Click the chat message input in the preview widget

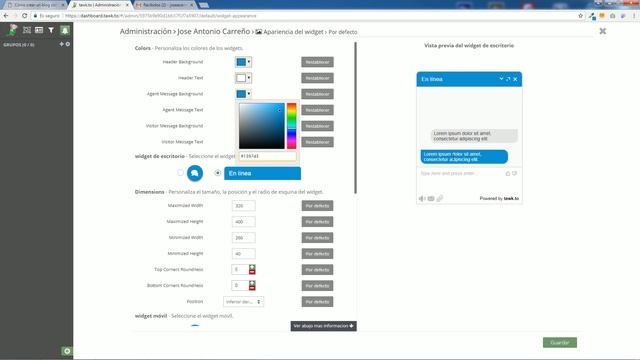461,173
